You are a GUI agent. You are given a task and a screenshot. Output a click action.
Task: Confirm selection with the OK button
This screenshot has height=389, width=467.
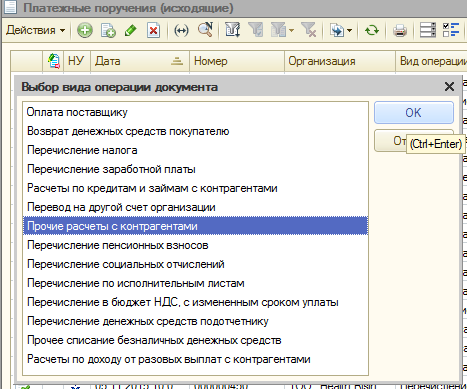tap(414, 113)
